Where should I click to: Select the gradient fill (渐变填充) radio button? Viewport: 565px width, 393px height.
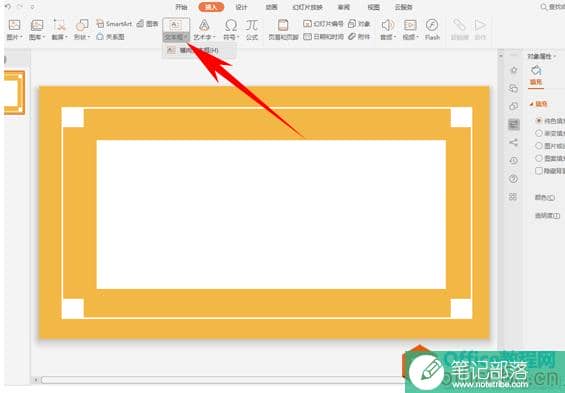(x=539, y=133)
